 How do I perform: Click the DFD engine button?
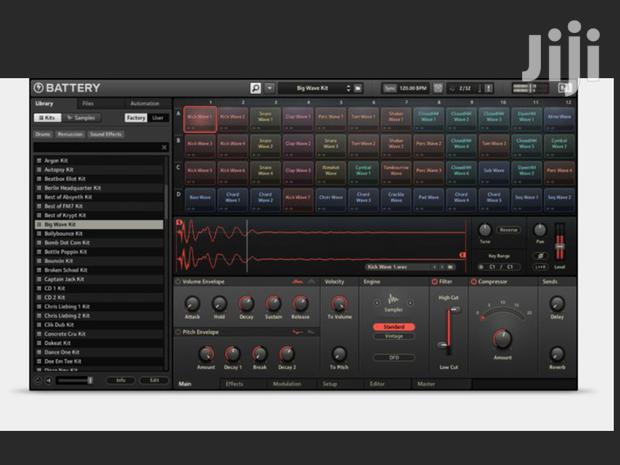(x=394, y=357)
